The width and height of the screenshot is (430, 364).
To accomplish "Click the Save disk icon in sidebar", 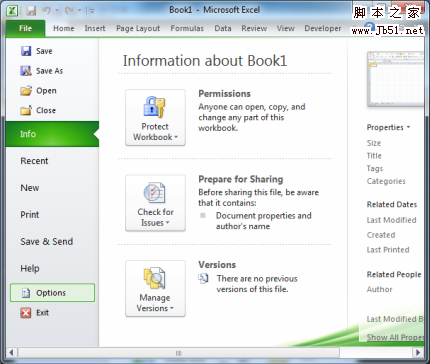I will (26, 51).
